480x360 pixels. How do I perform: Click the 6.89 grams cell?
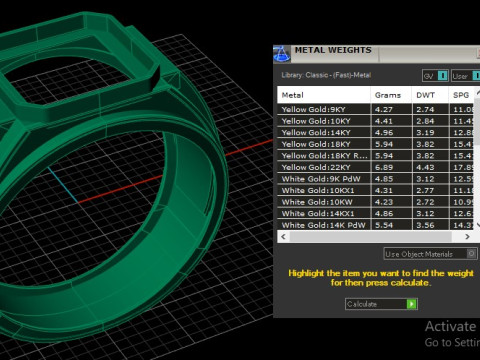click(x=391, y=167)
